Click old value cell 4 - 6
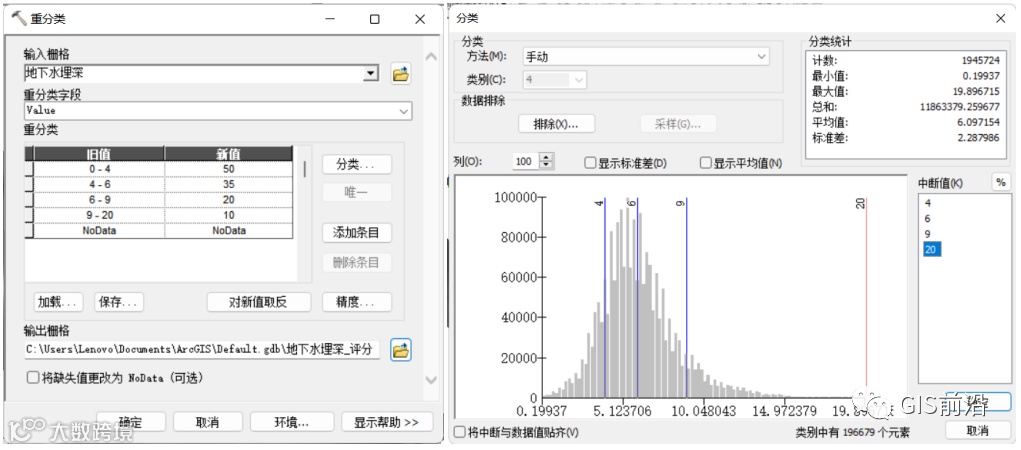Screen dimensions: 1021x450 [98, 184]
